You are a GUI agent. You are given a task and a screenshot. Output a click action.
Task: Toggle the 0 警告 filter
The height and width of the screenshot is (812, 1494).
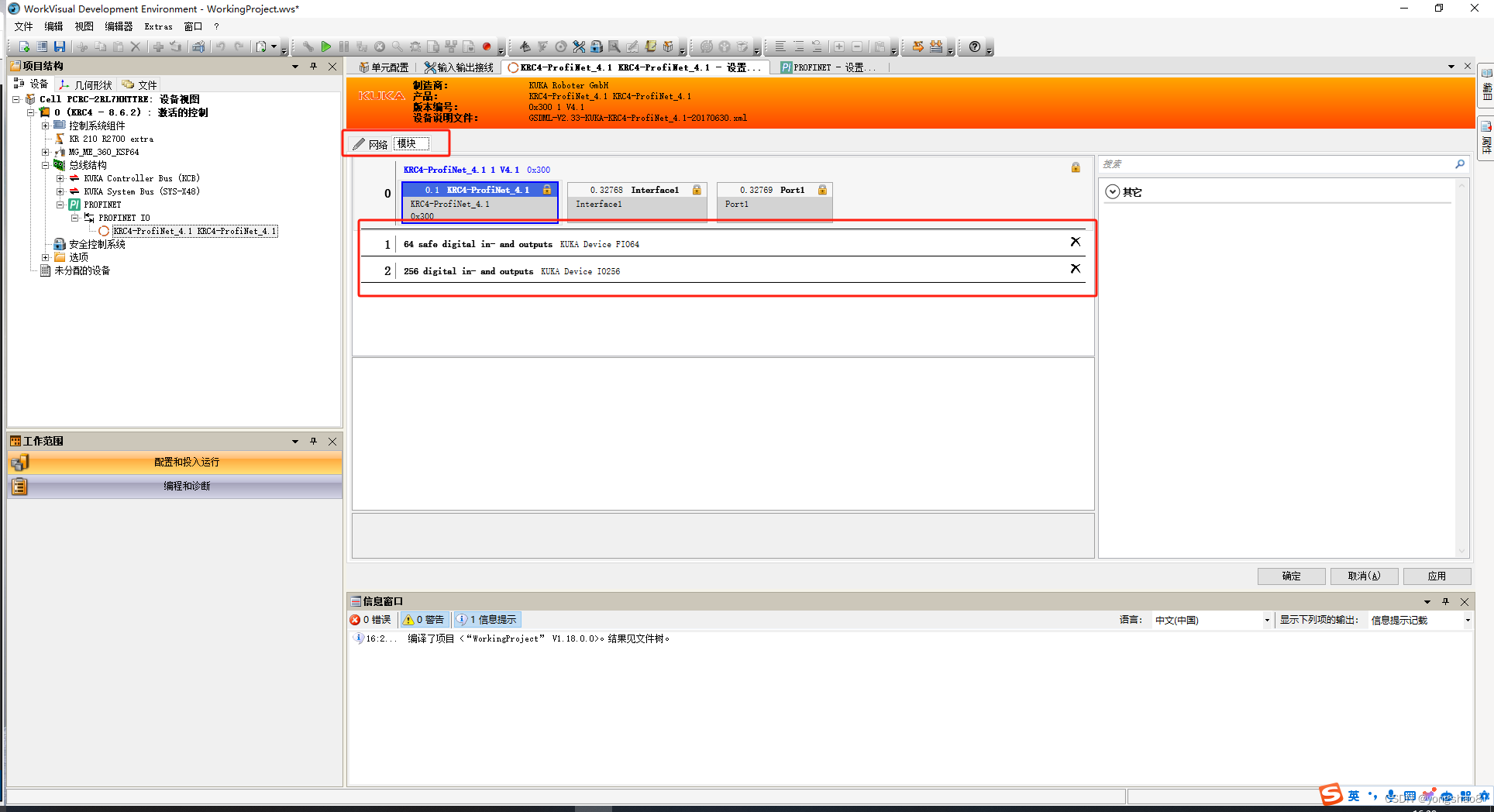(424, 620)
